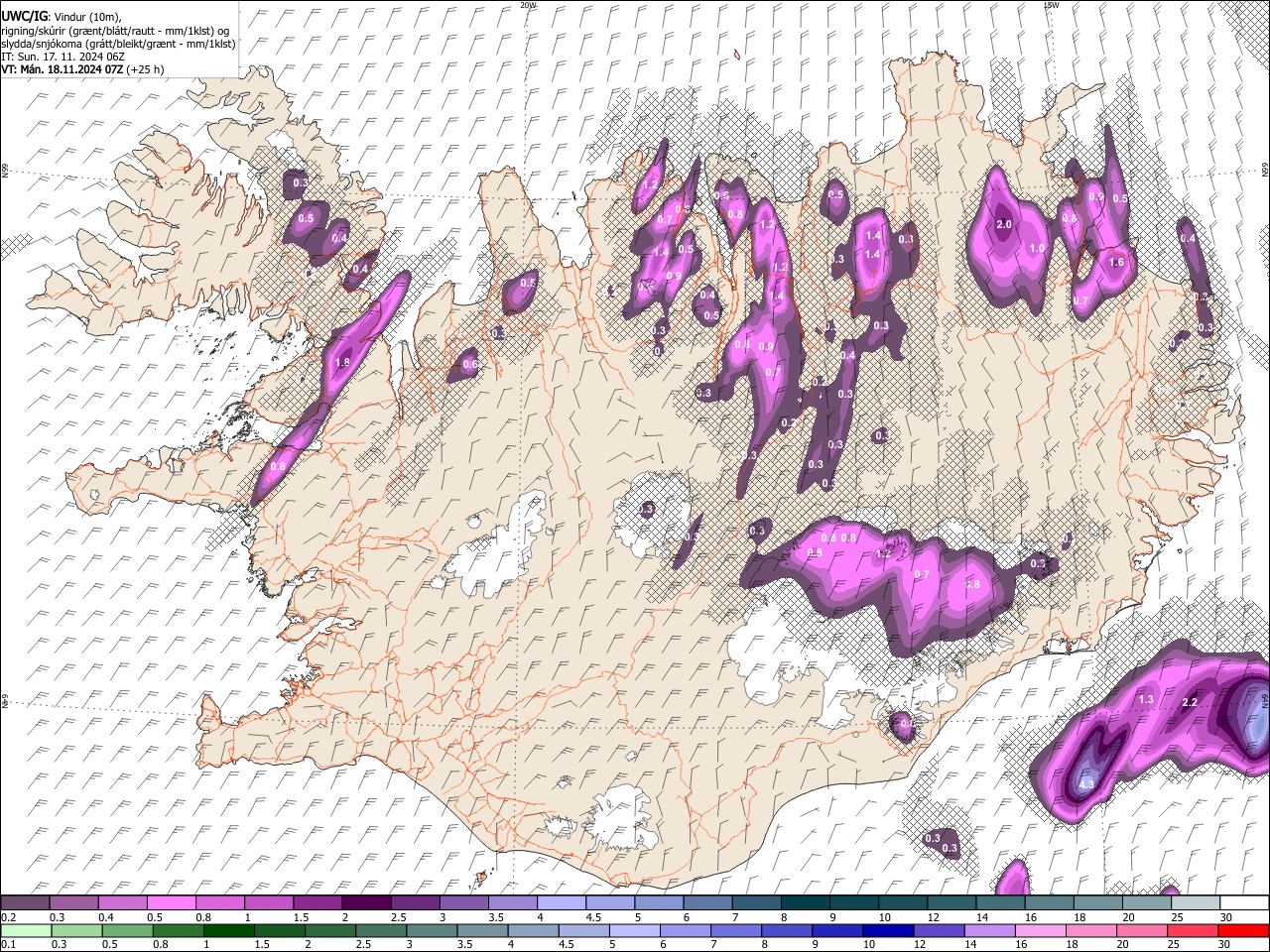The height and width of the screenshot is (952, 1270).
Task: Select lower legend swatch for 0.3–0.5 mm
Action: (76, 930)
